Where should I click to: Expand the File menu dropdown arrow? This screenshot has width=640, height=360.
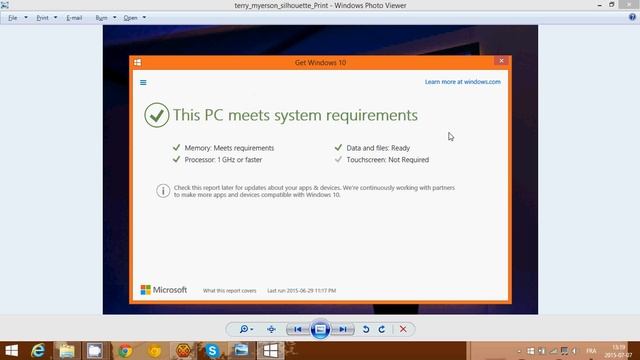(26, 18)
